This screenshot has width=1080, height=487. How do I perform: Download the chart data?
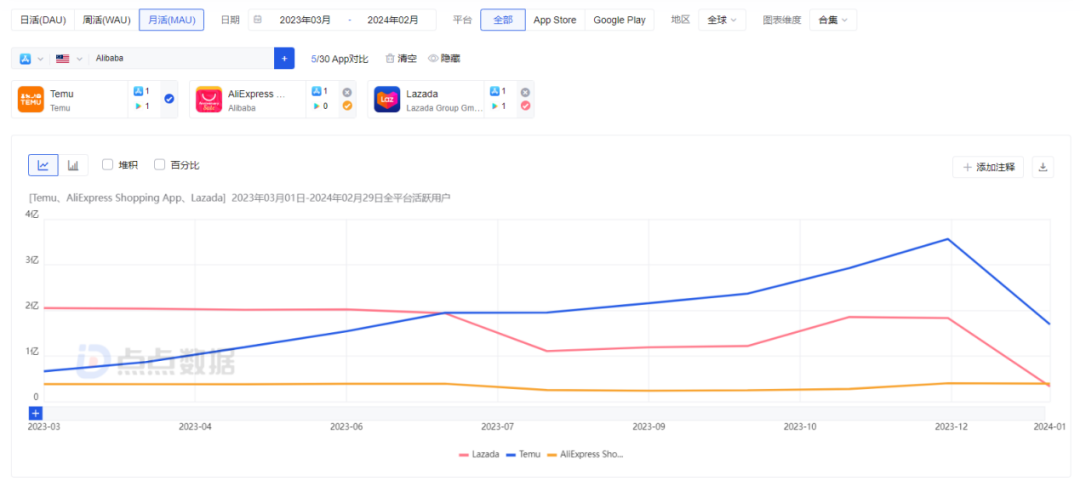pyautogui.click(x=1043, y=167)
